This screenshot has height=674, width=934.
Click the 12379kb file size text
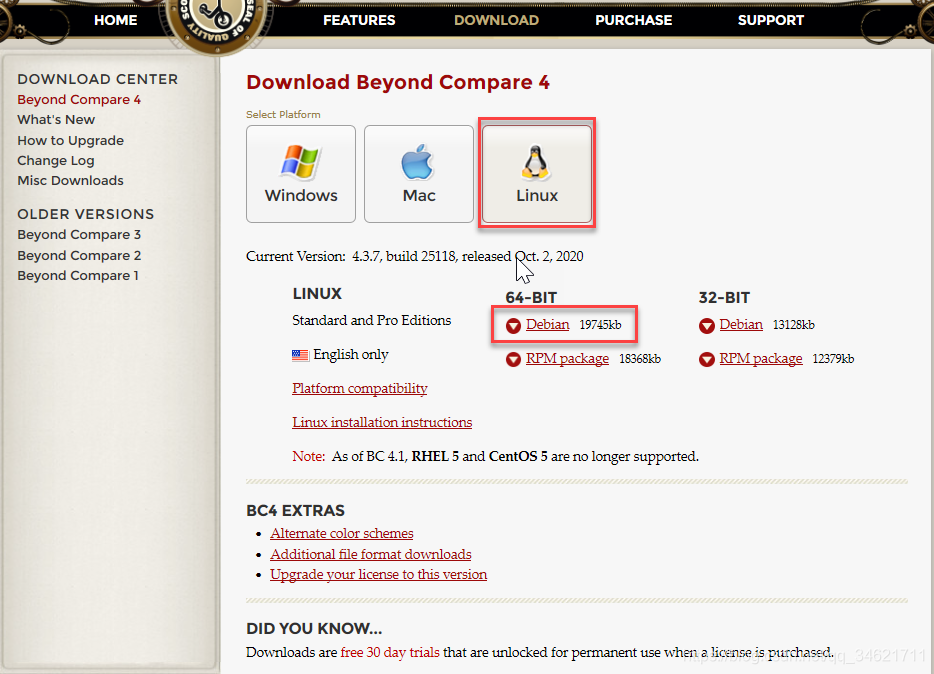tap(833, 359)
